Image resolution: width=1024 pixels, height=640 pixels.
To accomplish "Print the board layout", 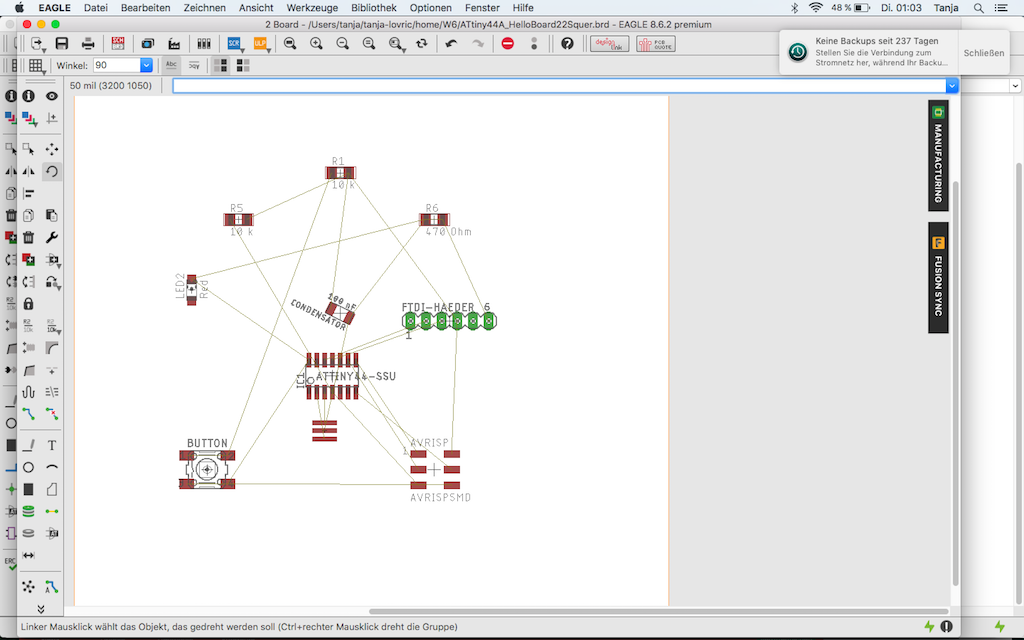I will click(x=88, y=44).
